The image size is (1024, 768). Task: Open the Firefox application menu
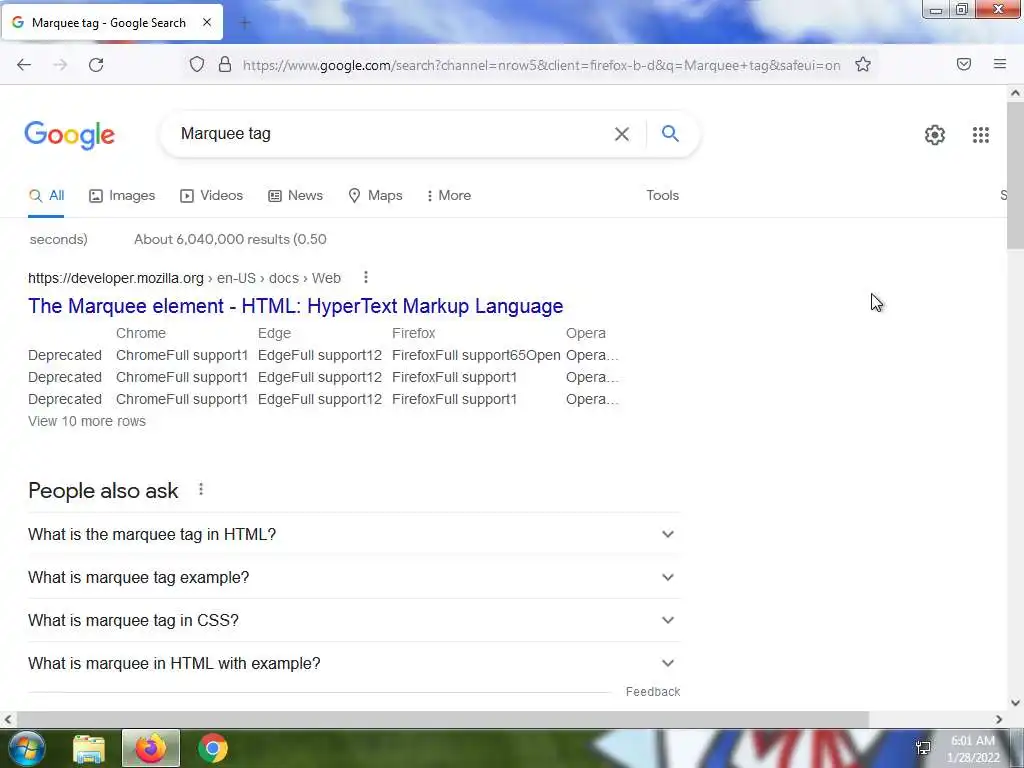(x=1000, y=64)
